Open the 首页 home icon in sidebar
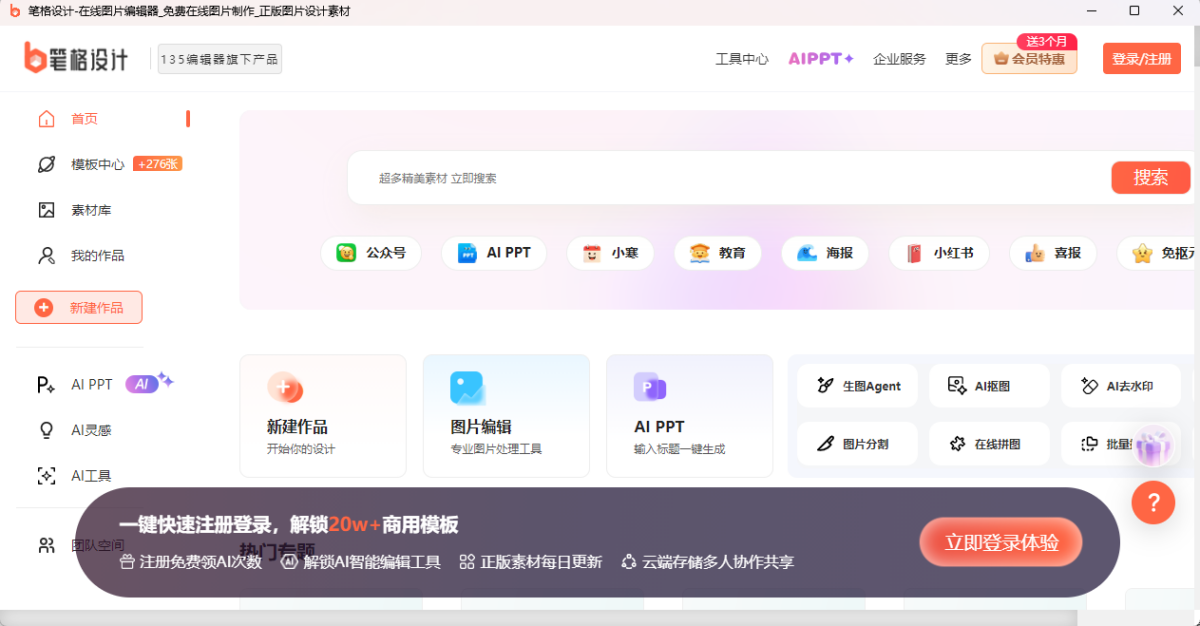The height and width of the screenshot is (626, 1200). tap(46, 119)
